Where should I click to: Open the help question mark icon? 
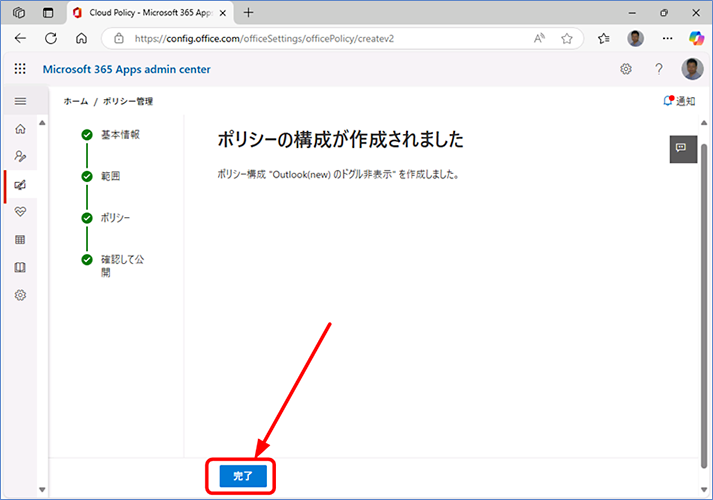point(659,69)
